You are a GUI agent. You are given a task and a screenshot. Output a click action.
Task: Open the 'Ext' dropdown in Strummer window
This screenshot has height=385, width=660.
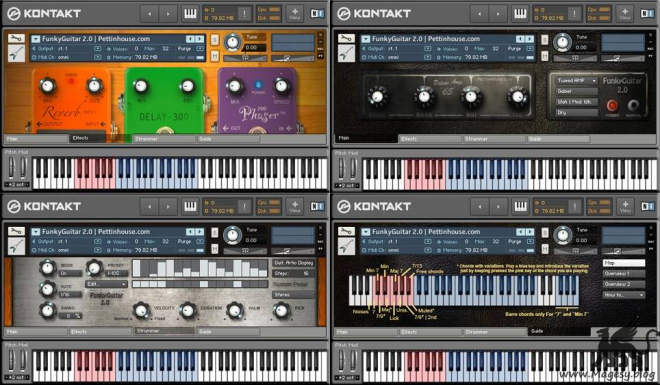click(x=106, y=284)
